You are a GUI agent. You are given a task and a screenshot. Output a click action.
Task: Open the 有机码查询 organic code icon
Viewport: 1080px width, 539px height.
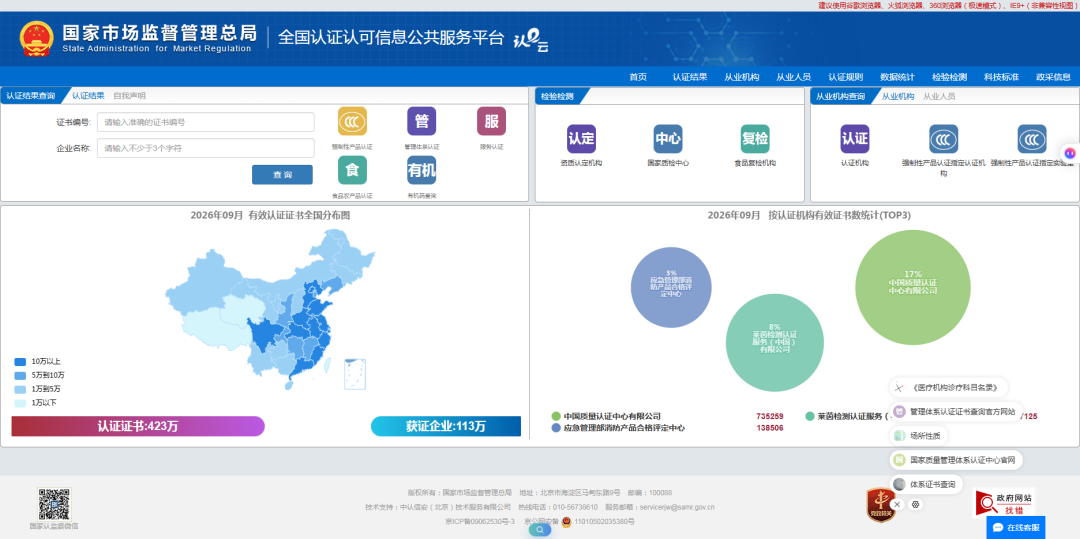tap(422, 170)
